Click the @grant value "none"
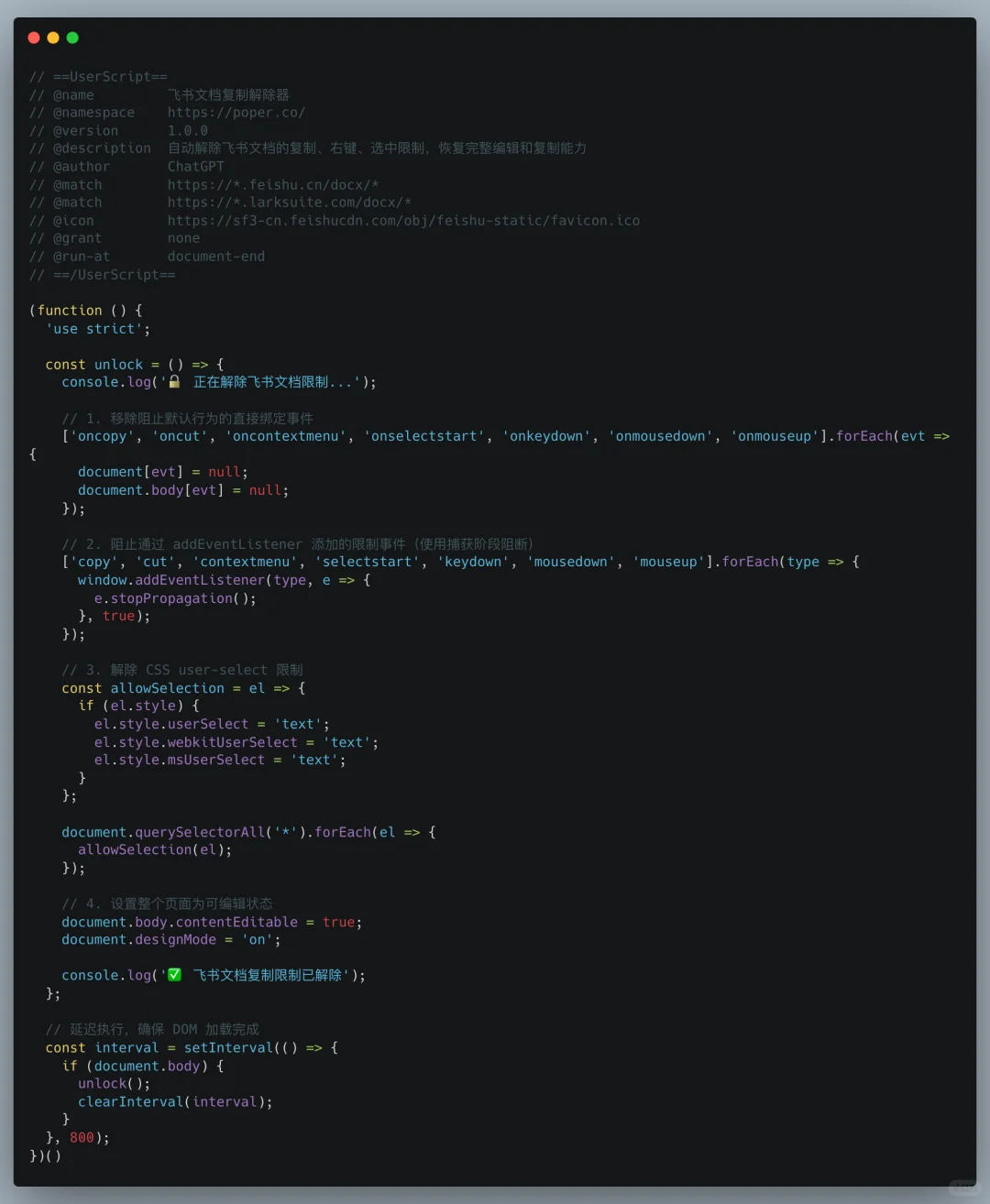This screenshot has width=990, height=1204. point(183,238)
